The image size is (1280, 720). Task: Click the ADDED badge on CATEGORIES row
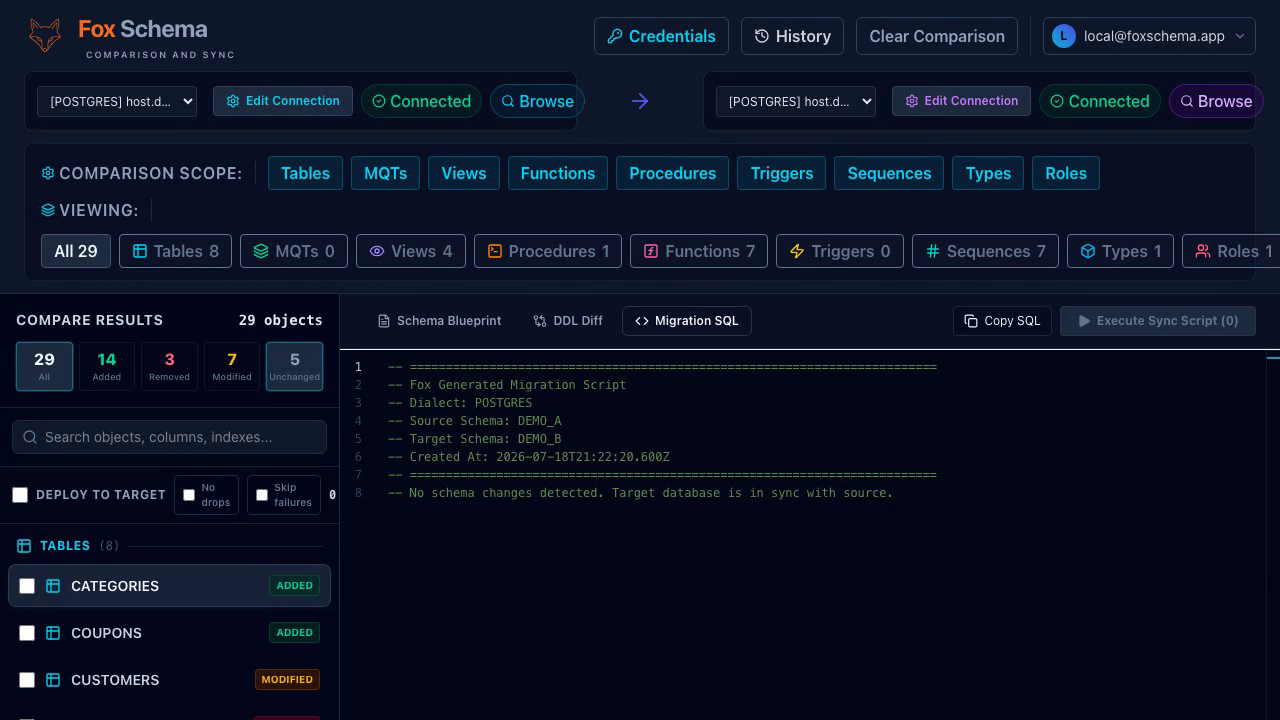[294, 586]
